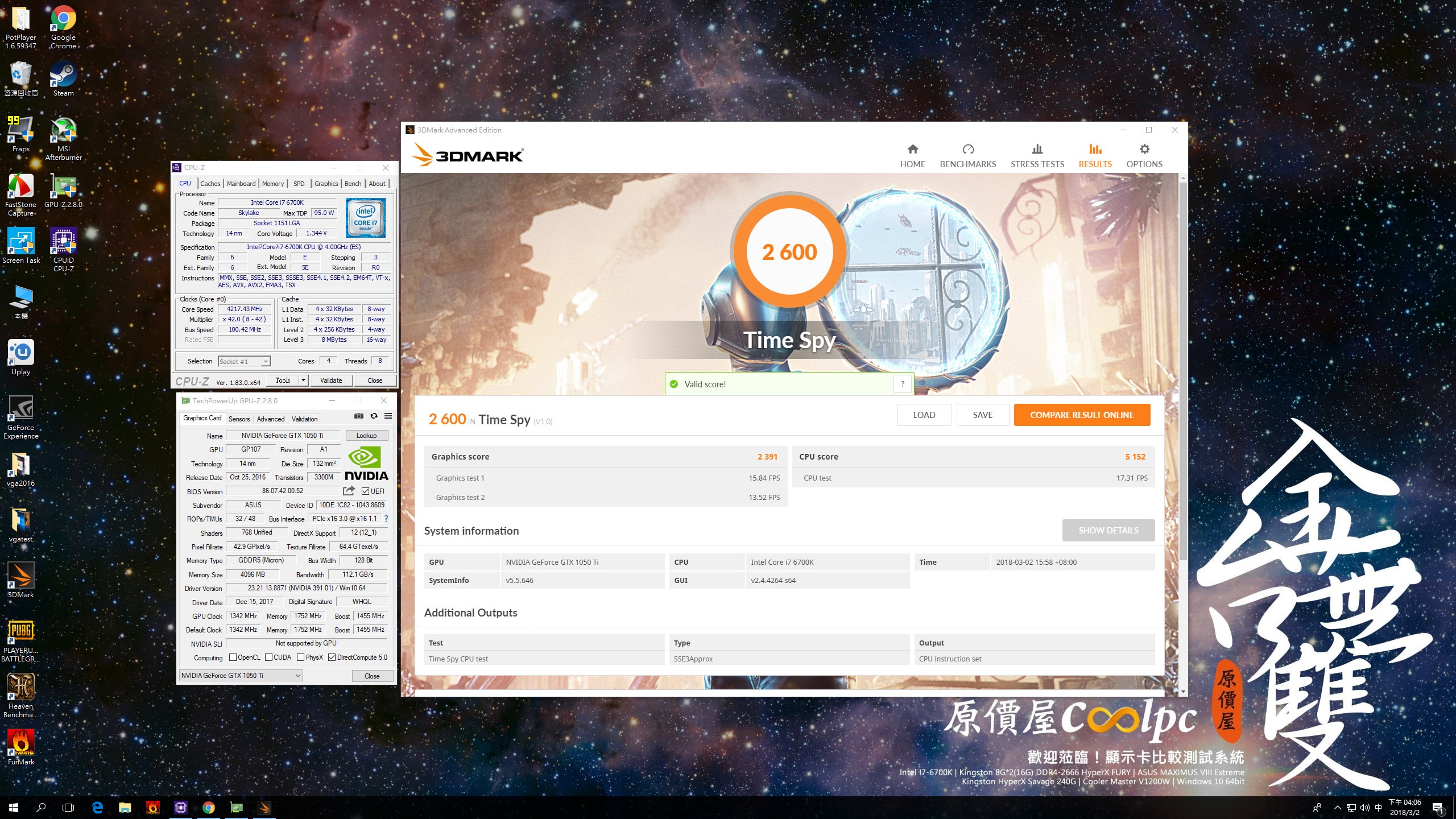
Task: Open the Advanced tab in GPU-Z
Action: [271, 419]
